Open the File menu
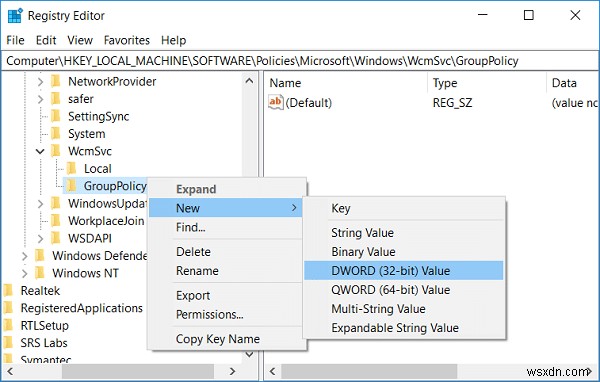 click(15, 40)
